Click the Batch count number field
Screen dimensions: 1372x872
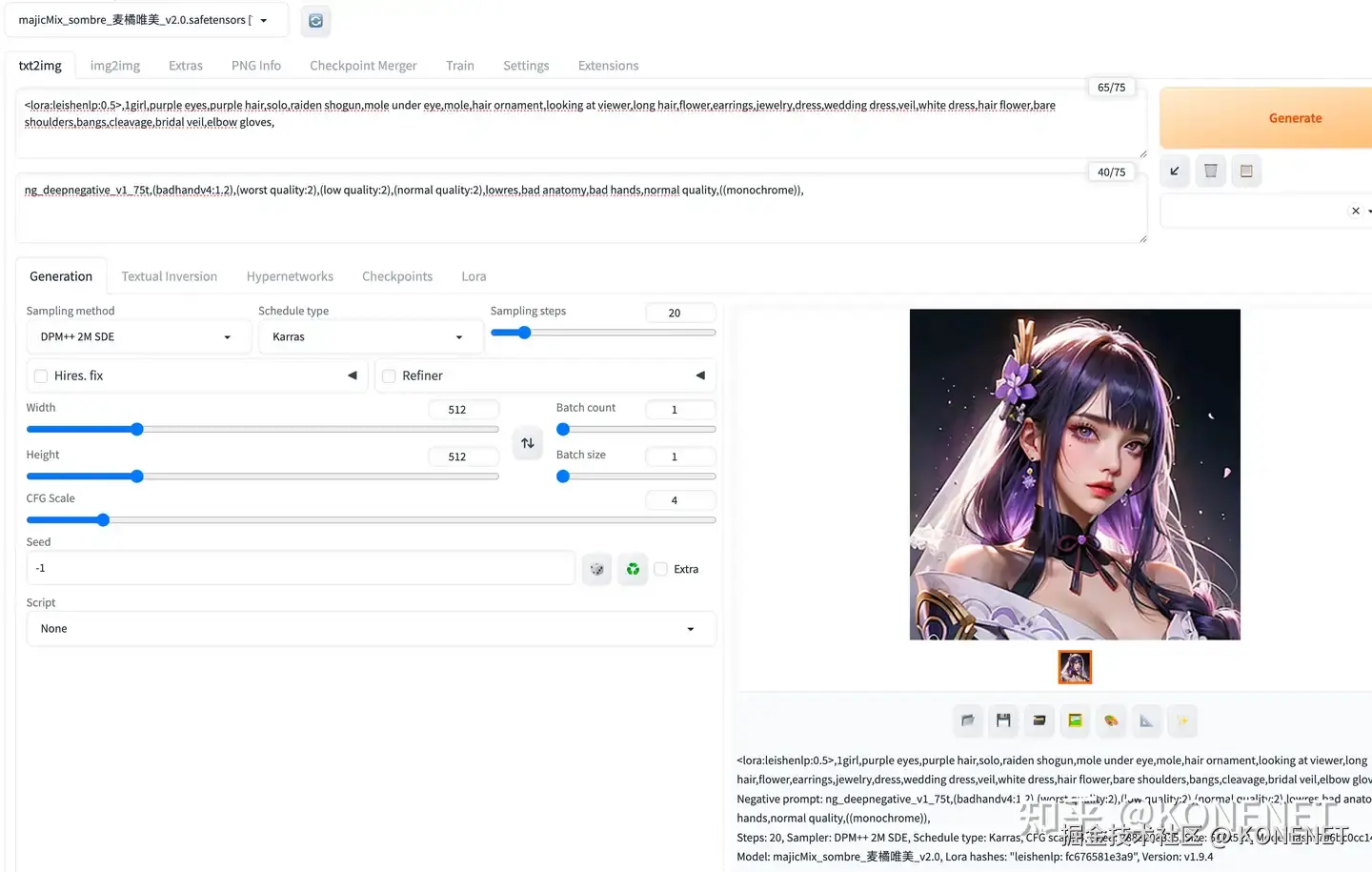(x=679, y=410)
